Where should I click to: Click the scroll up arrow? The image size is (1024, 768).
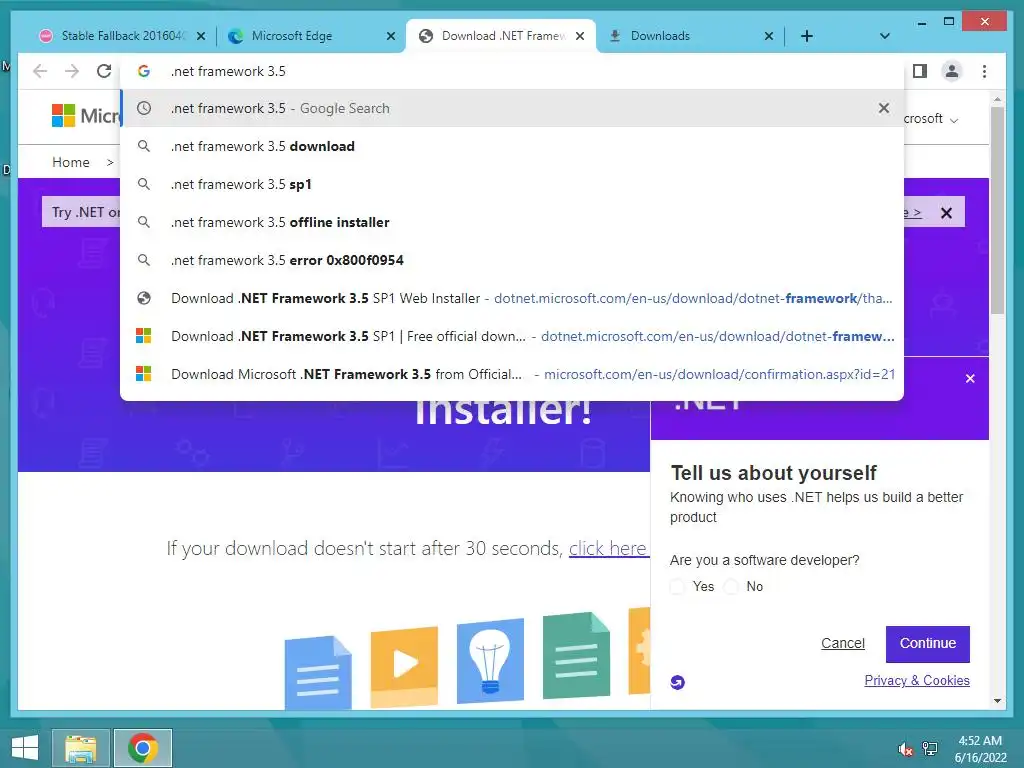[997, 99]
